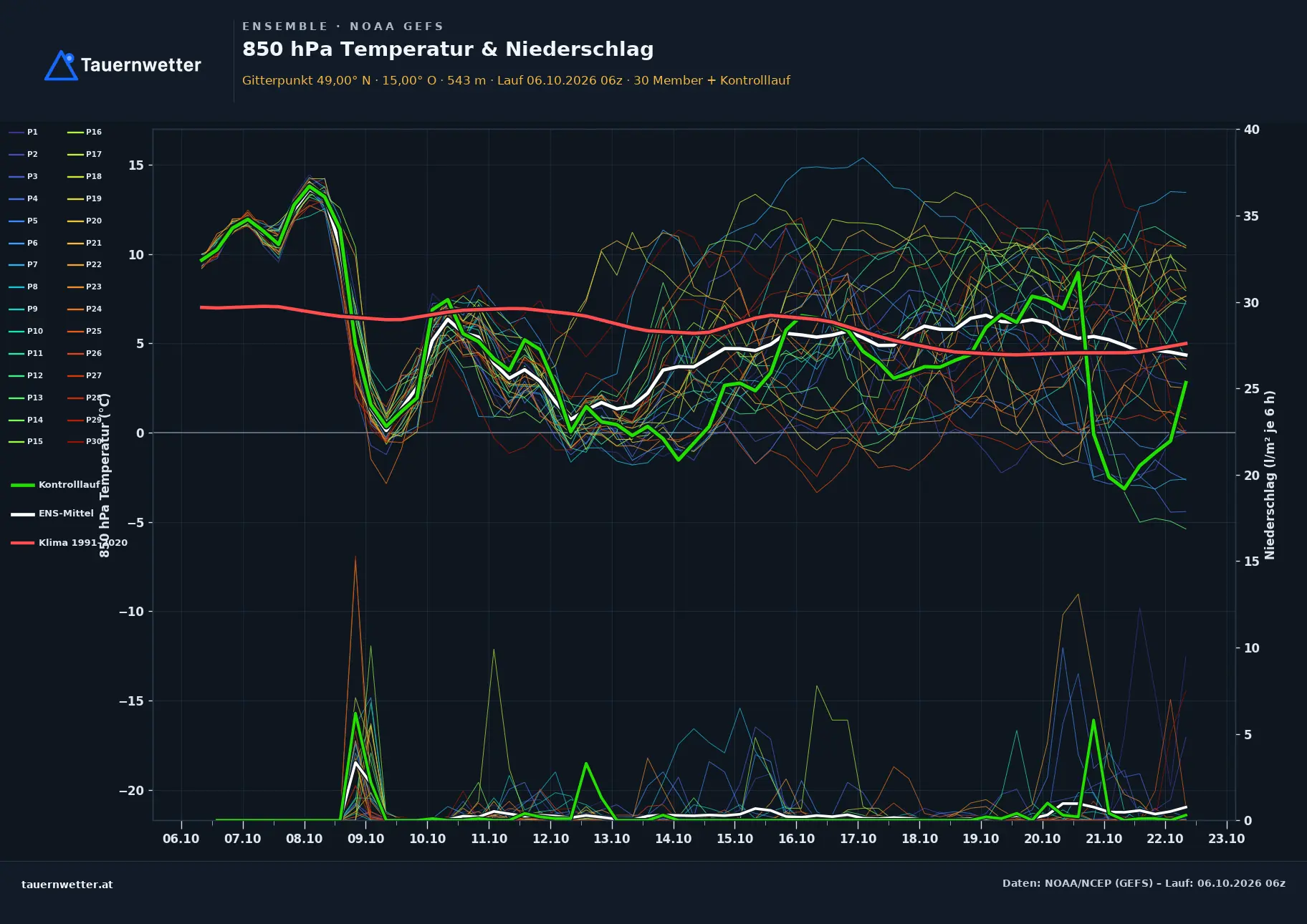1307x924 pixels.
Task: Click the 25 precipitation axis label
Action: (1252, 389)
